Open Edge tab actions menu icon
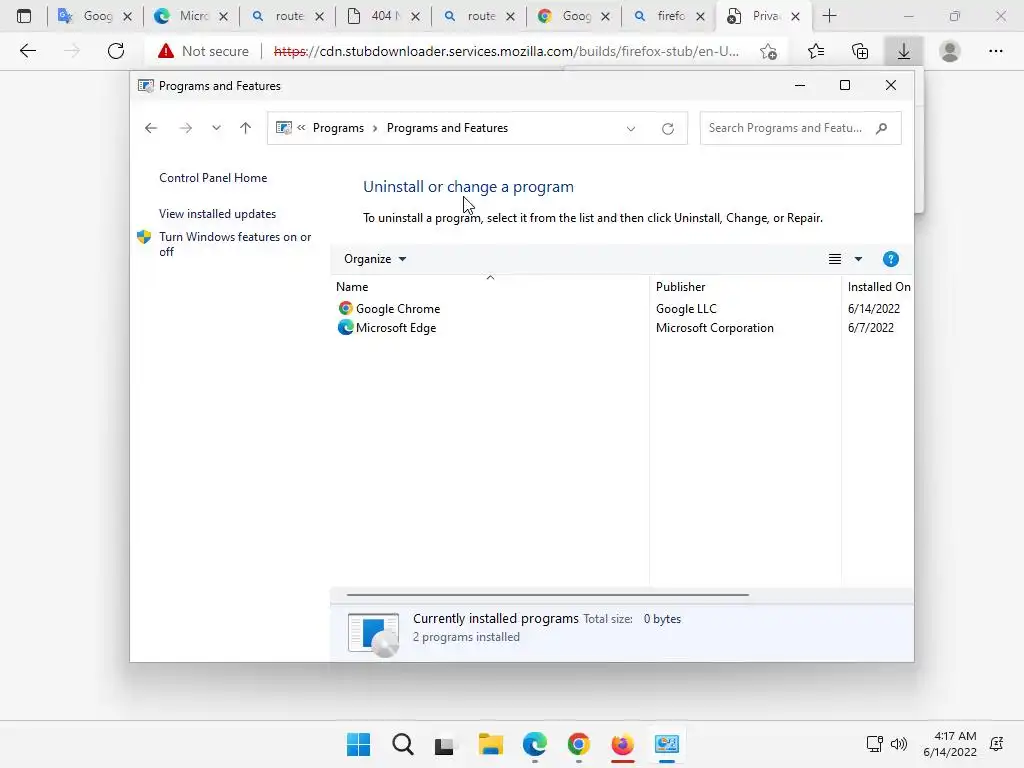 pyautogui.click(x=24, y=16)
